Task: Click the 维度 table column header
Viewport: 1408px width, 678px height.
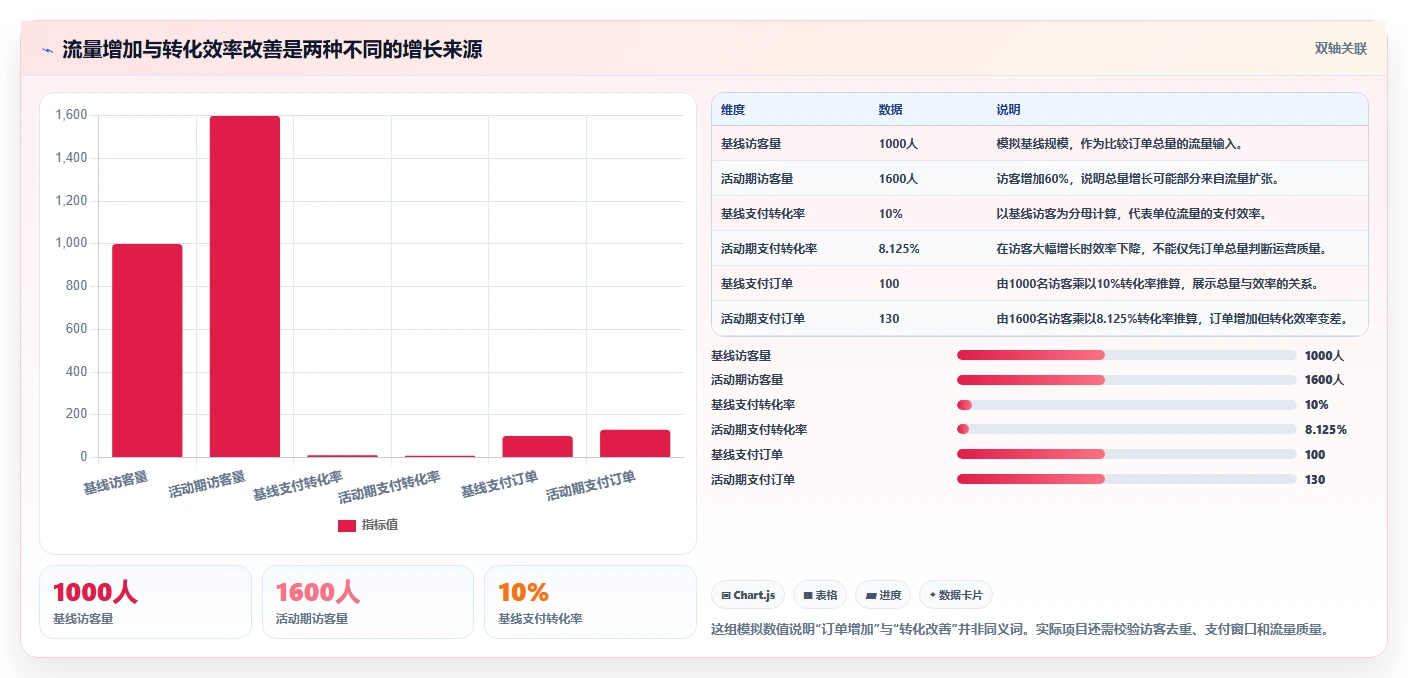Action: point(733,110)
